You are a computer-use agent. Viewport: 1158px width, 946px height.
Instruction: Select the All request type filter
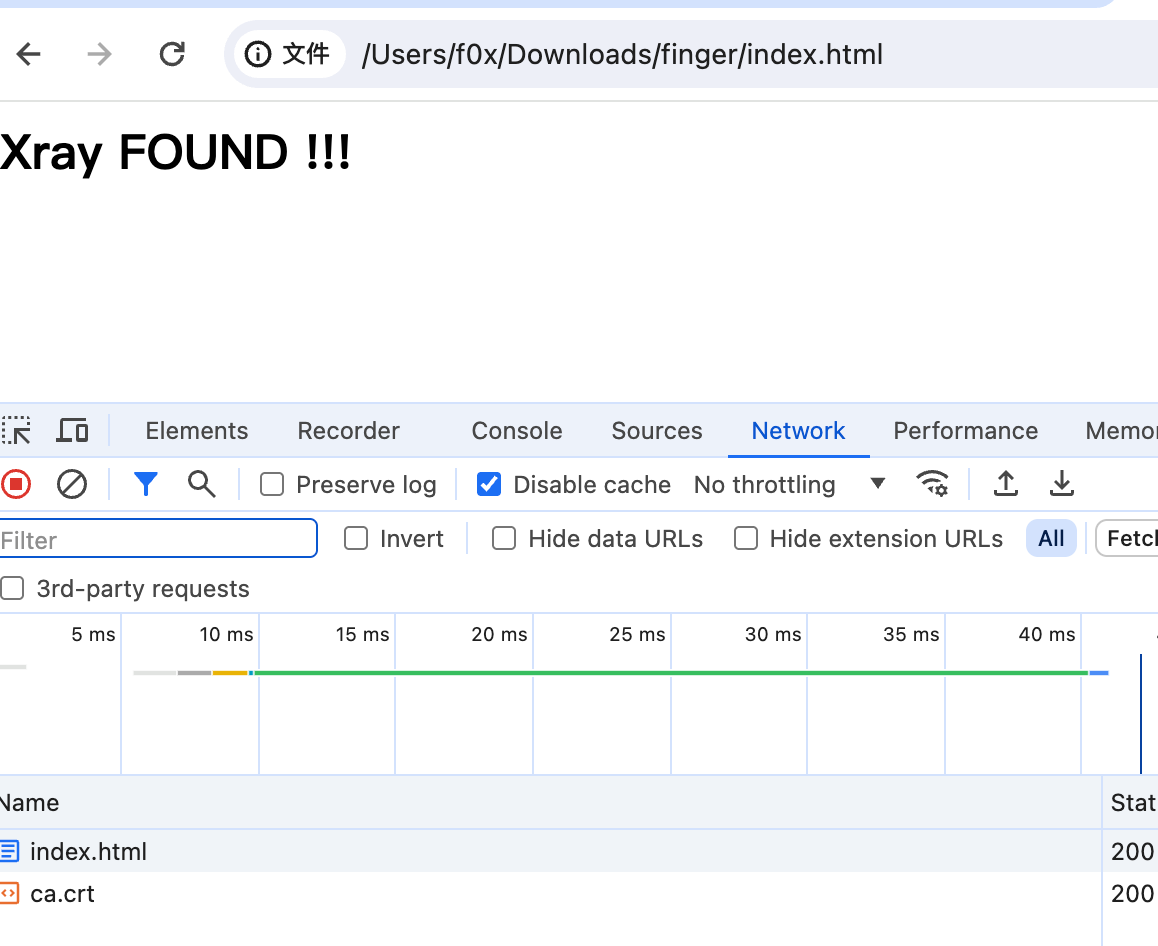click(x=1051, y=539)
